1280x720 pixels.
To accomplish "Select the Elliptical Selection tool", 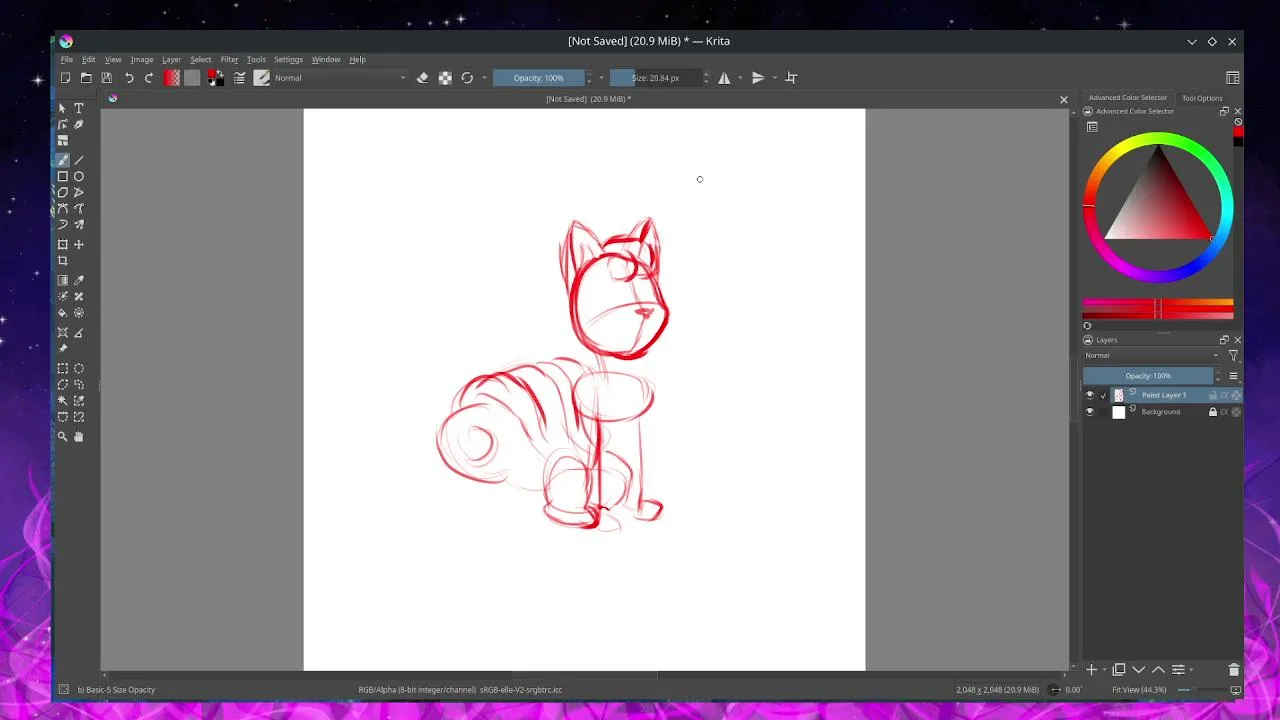I will coord(79,368).
